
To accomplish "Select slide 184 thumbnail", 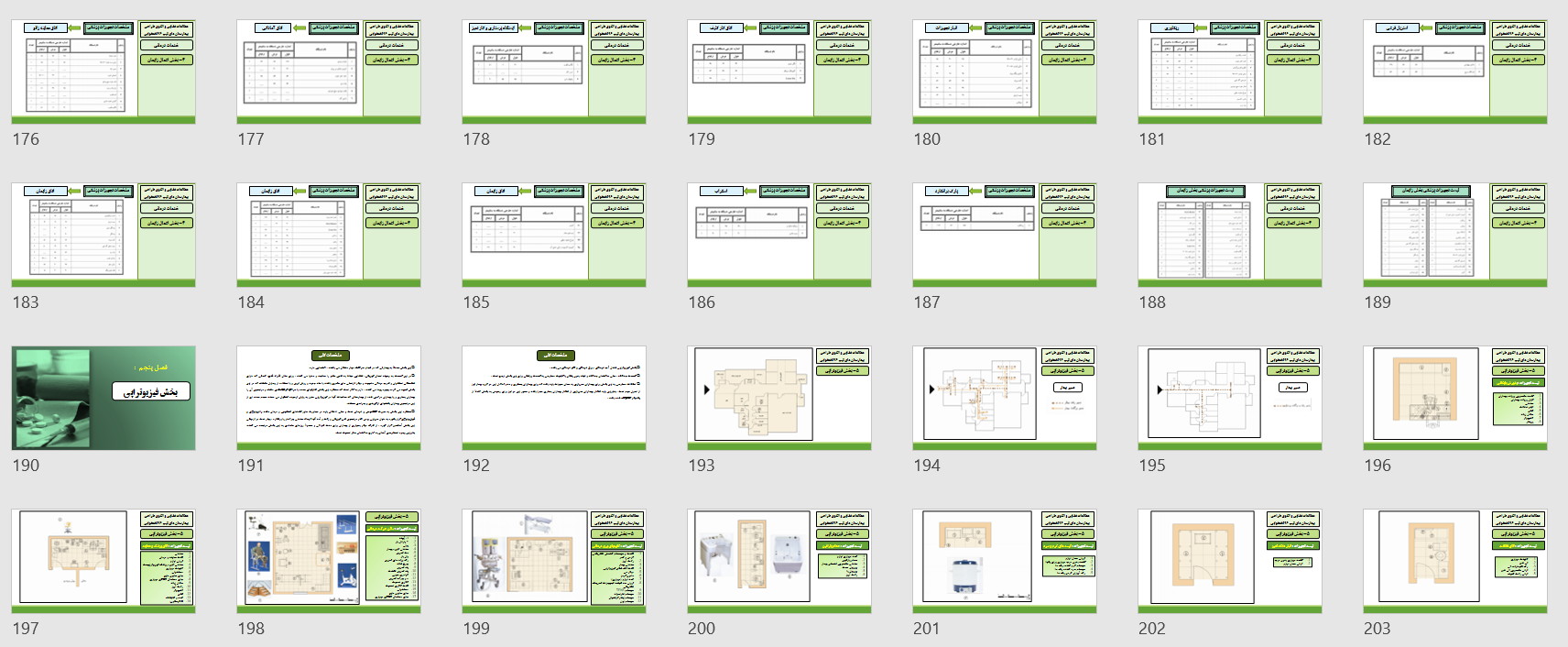I will 329,235.
